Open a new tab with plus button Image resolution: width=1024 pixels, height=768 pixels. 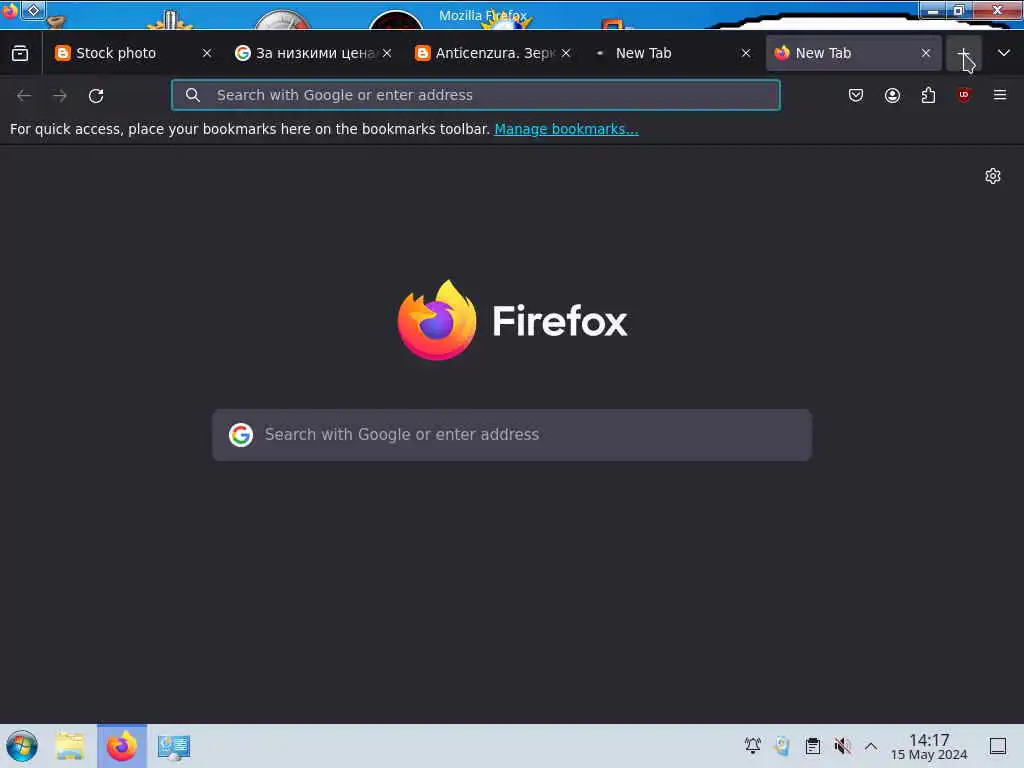coord(964,53)
